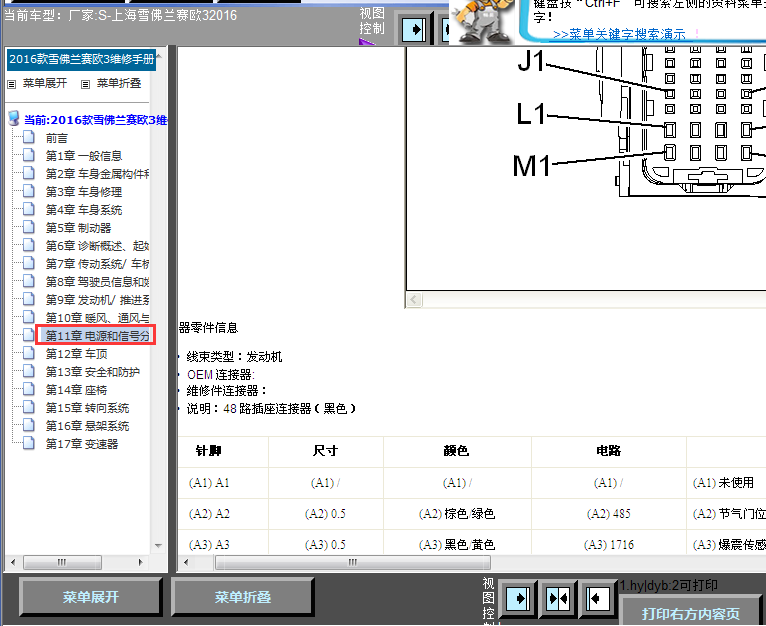Select 第7章 传动系统 chapter

coord(97,264)
